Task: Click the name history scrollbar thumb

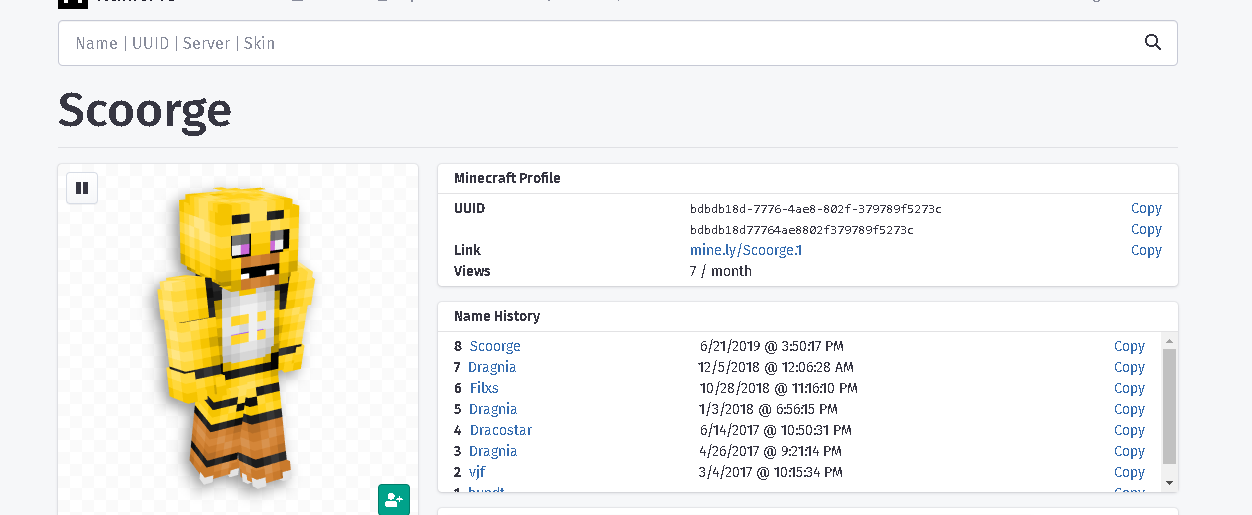Action: (1169, 406)
